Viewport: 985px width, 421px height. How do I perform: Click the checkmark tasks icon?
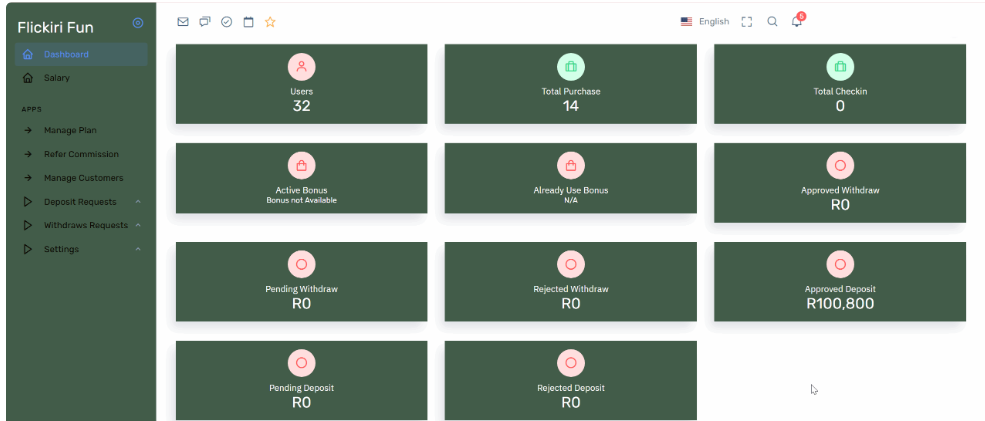coord(226,22)
